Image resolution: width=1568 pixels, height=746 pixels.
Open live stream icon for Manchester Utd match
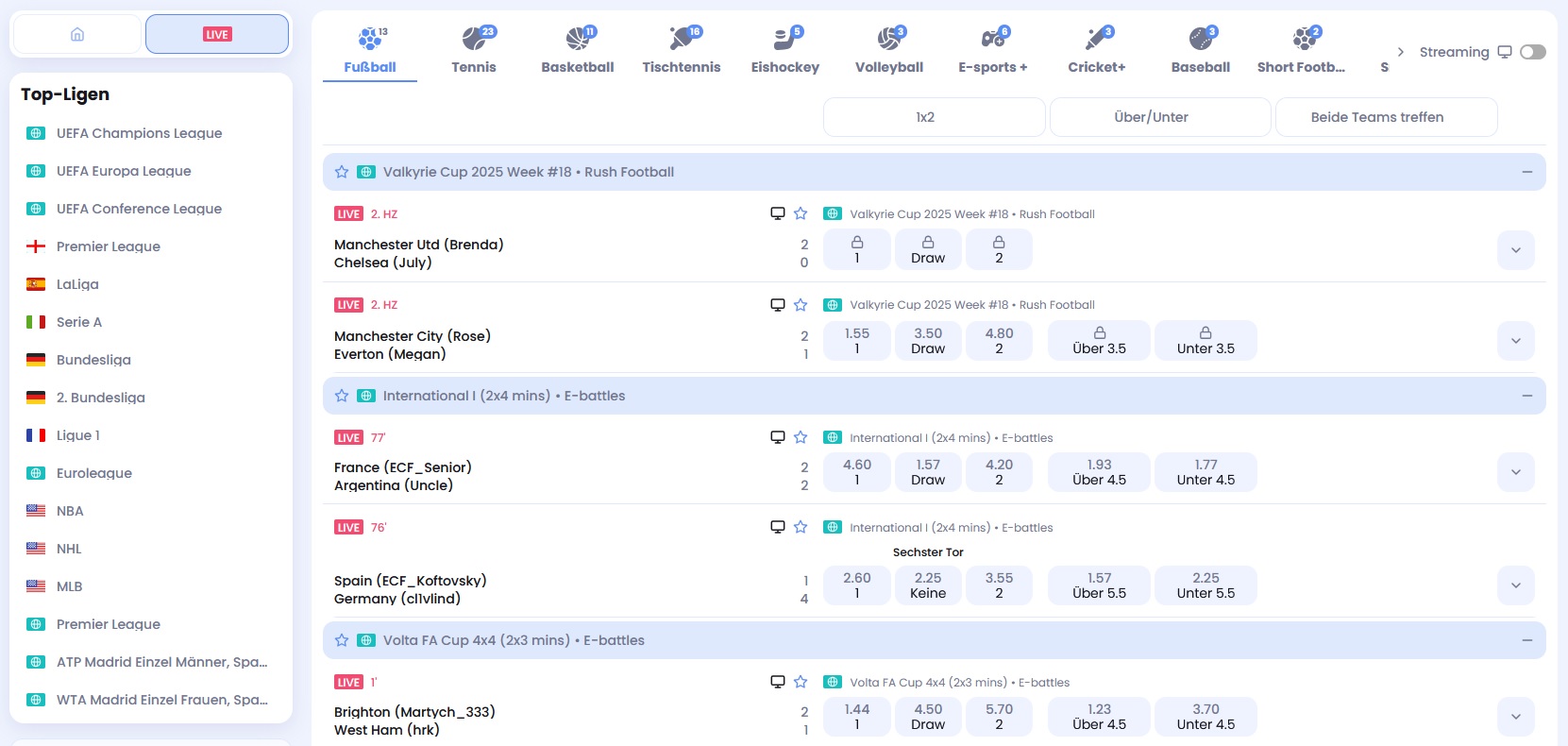(778, 213)
